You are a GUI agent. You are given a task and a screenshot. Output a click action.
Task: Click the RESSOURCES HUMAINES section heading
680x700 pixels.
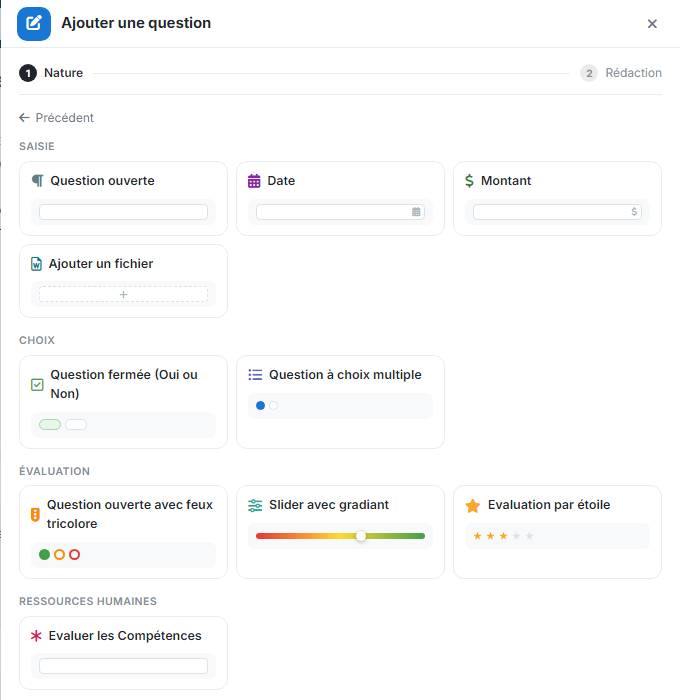[x=88, y=601]
